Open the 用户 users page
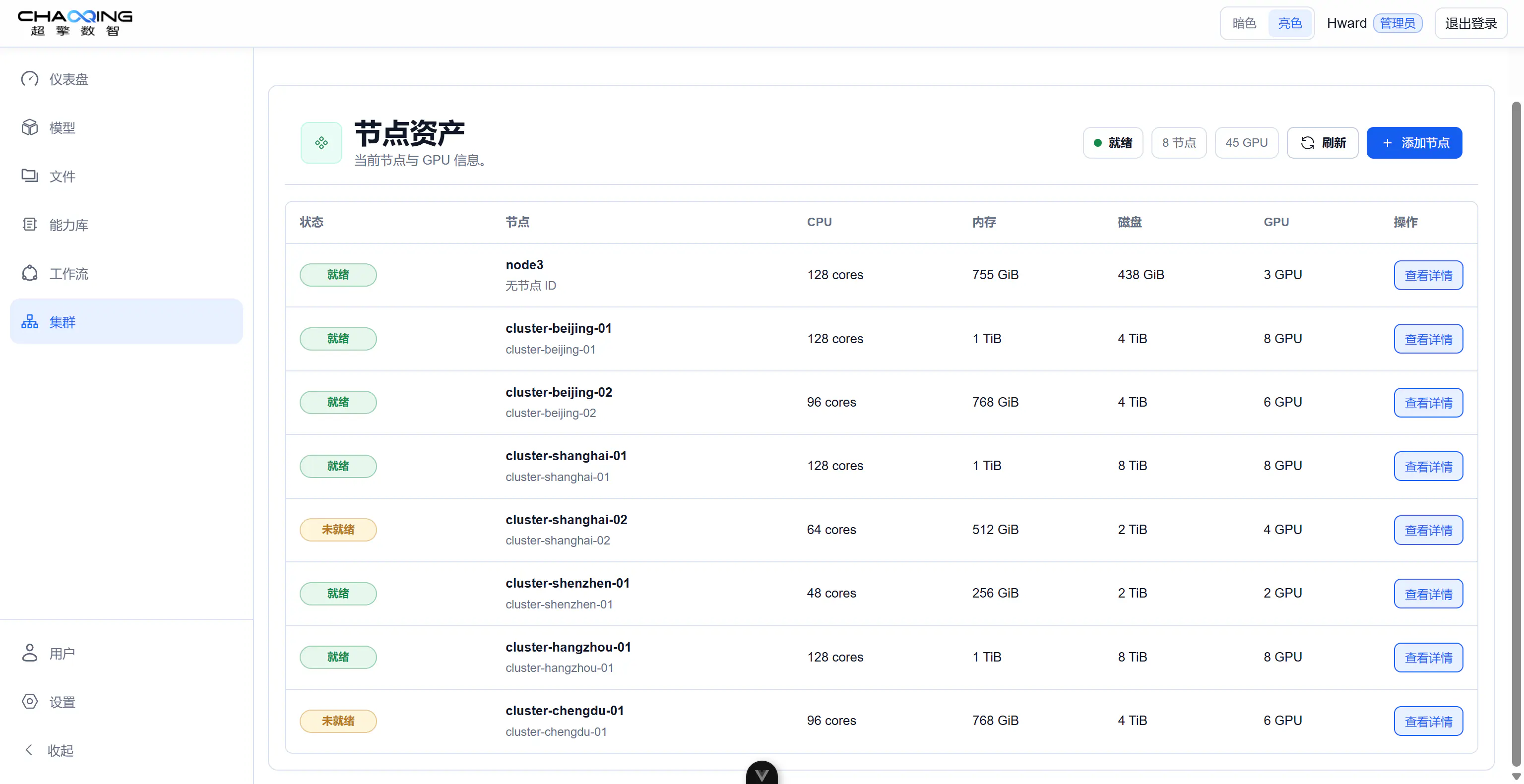The width and height of the screenshot is (1524, 784). (x=127, y=654)
